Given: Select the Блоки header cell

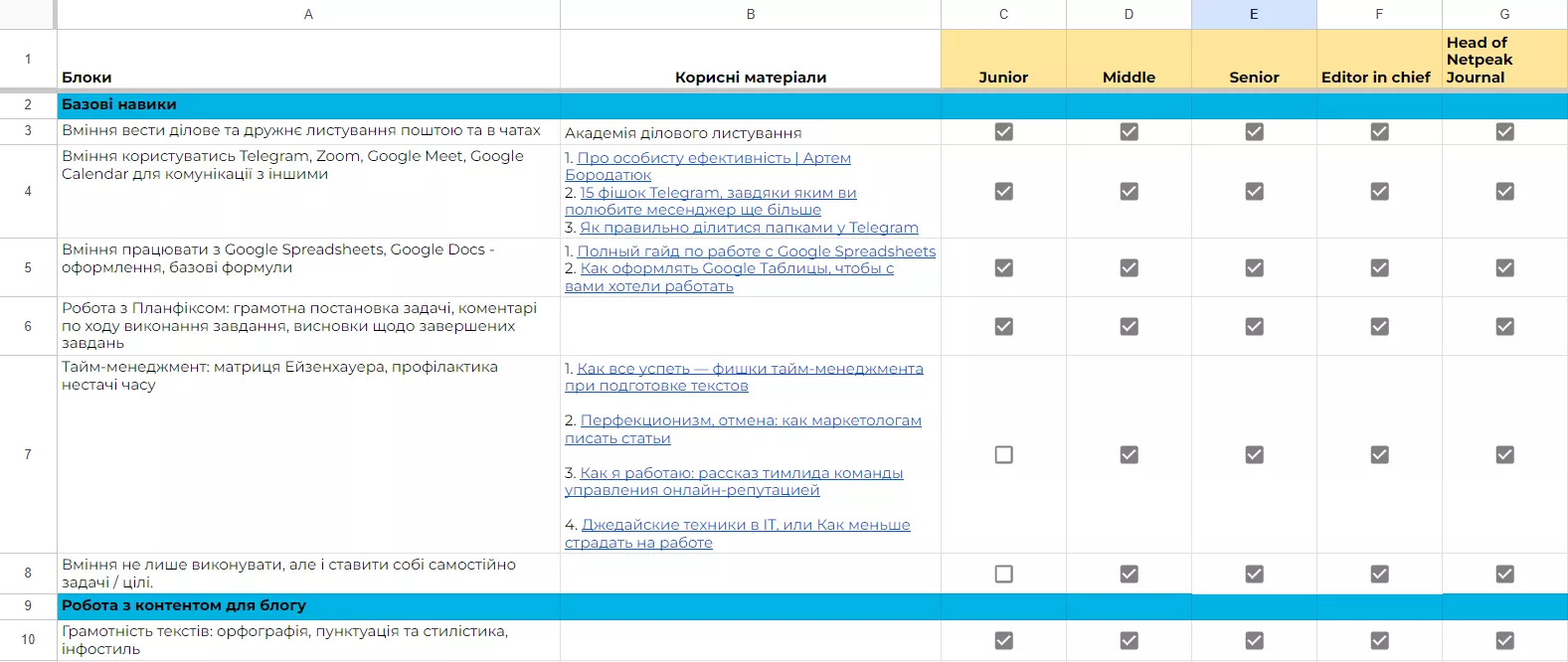Looking at the screenshot, I should 308,59.
